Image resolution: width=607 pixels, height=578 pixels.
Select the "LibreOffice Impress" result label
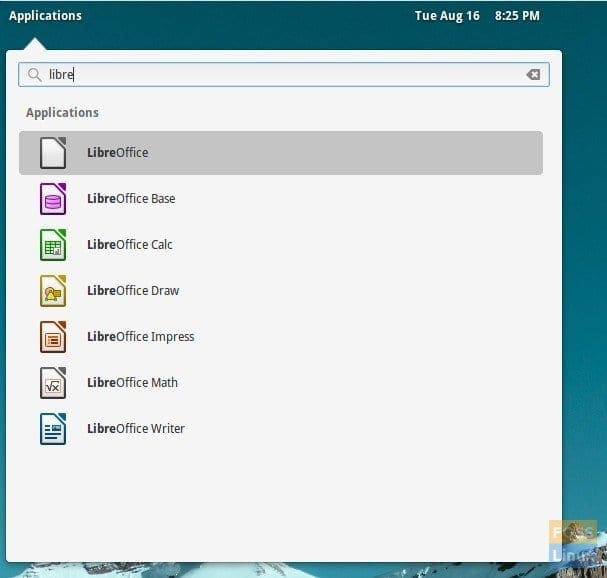tap(141, 337)
